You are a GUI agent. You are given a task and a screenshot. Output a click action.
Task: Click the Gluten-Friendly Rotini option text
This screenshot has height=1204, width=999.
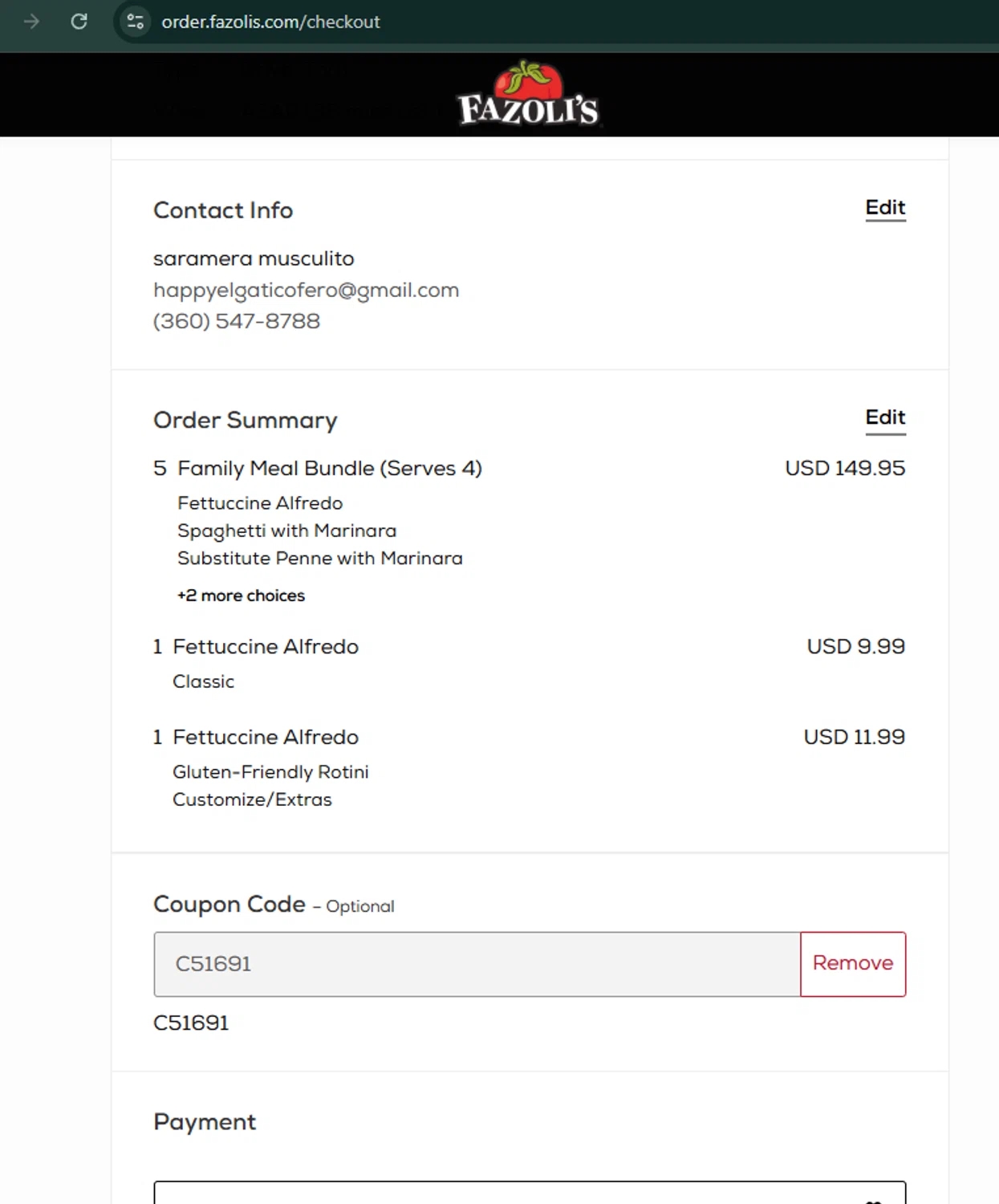tap(270, 772)
